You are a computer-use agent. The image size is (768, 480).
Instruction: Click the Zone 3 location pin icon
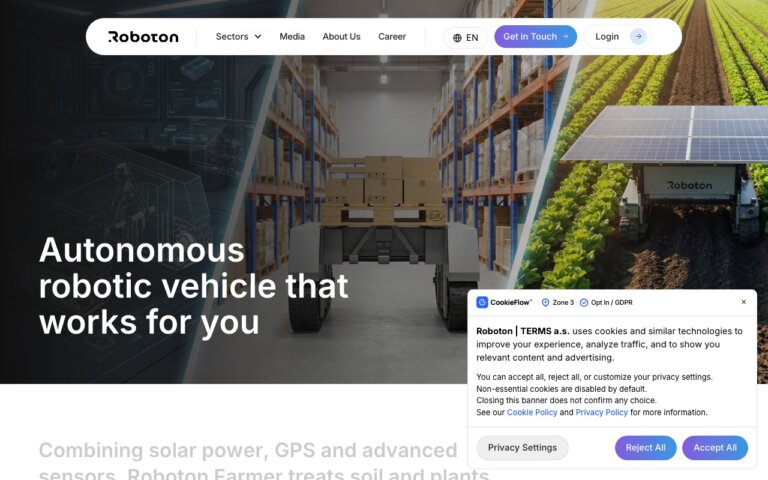545,303
